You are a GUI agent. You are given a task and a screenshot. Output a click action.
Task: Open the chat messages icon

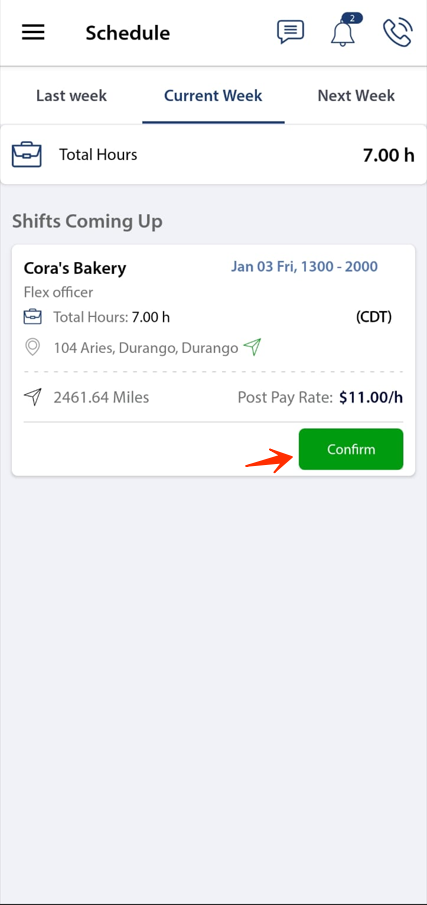[x=290, y=32]
